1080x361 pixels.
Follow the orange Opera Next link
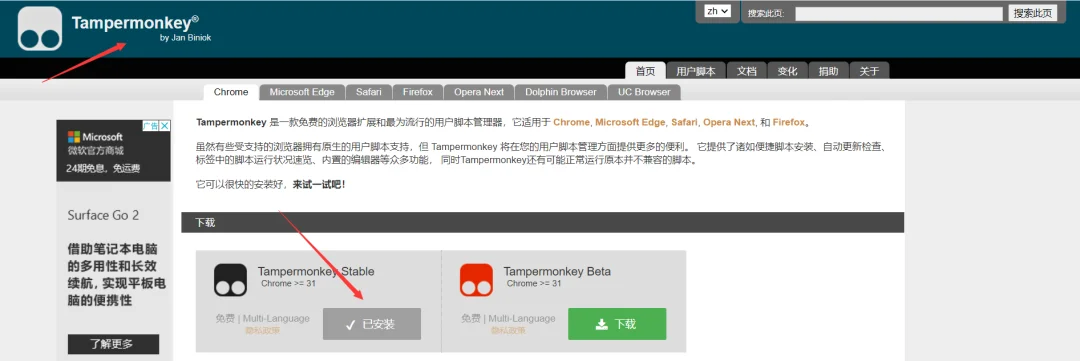[x=729, y=122]
